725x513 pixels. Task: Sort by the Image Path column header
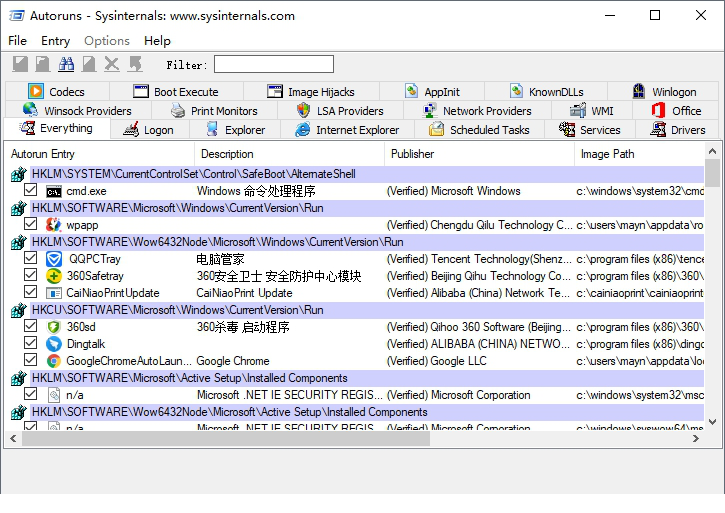click(x=639, y=154)
